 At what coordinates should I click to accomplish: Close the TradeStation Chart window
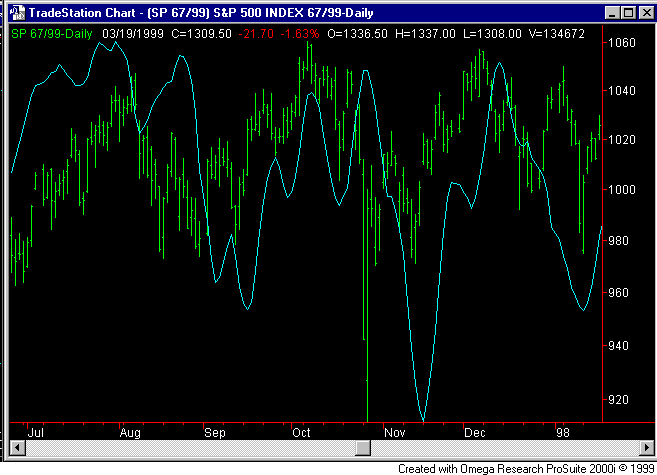[646, 13]
